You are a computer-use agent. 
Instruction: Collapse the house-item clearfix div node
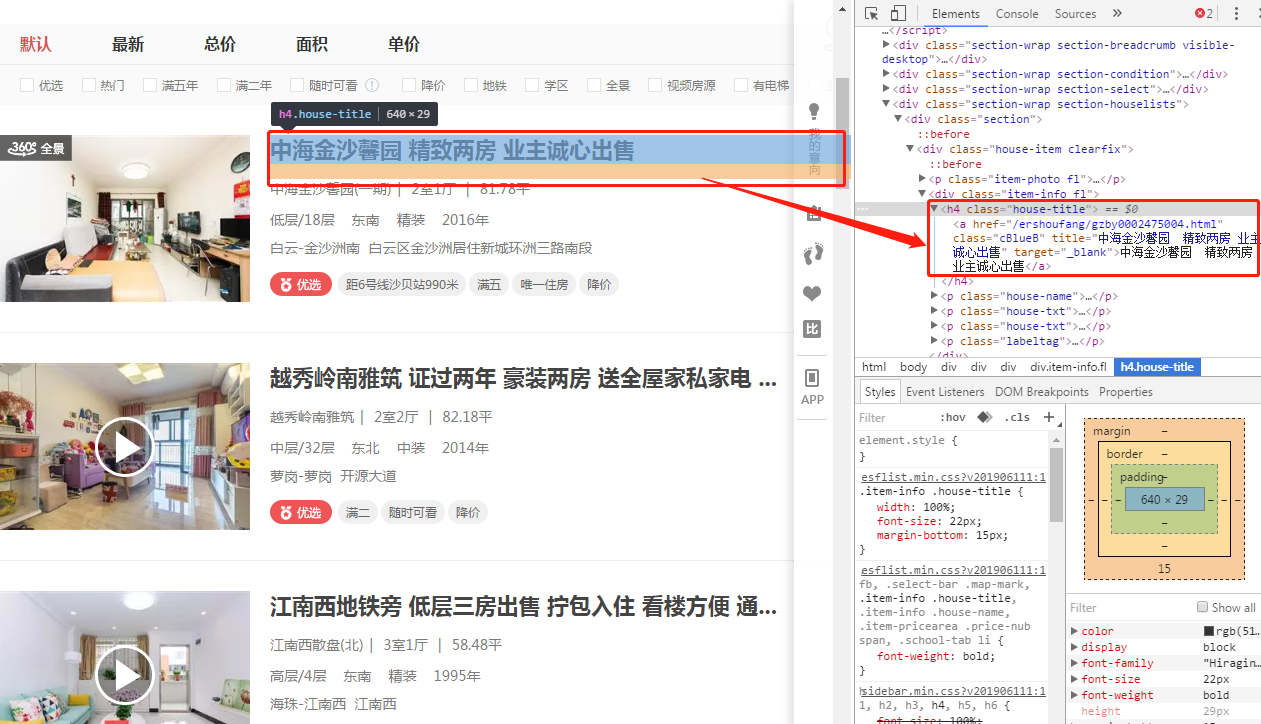[x=910, y=149]
